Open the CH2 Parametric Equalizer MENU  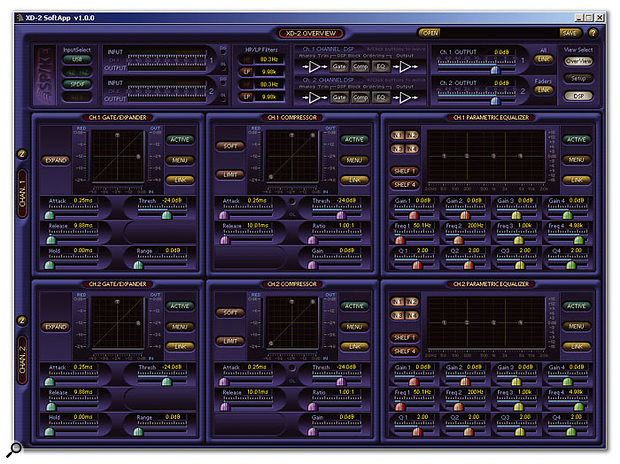coord(577,326)
